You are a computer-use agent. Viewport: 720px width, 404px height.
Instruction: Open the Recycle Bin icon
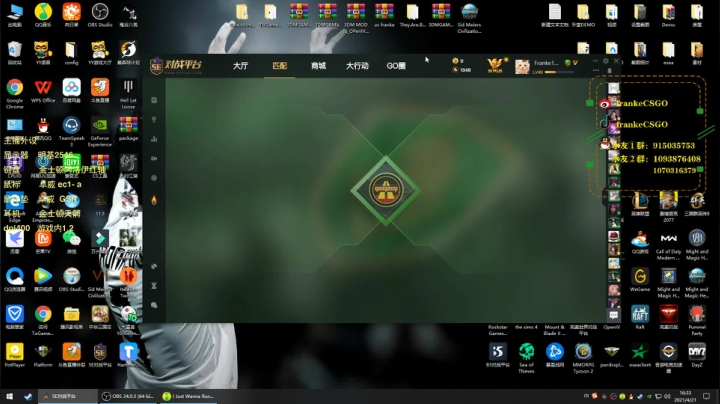[15, 53]
